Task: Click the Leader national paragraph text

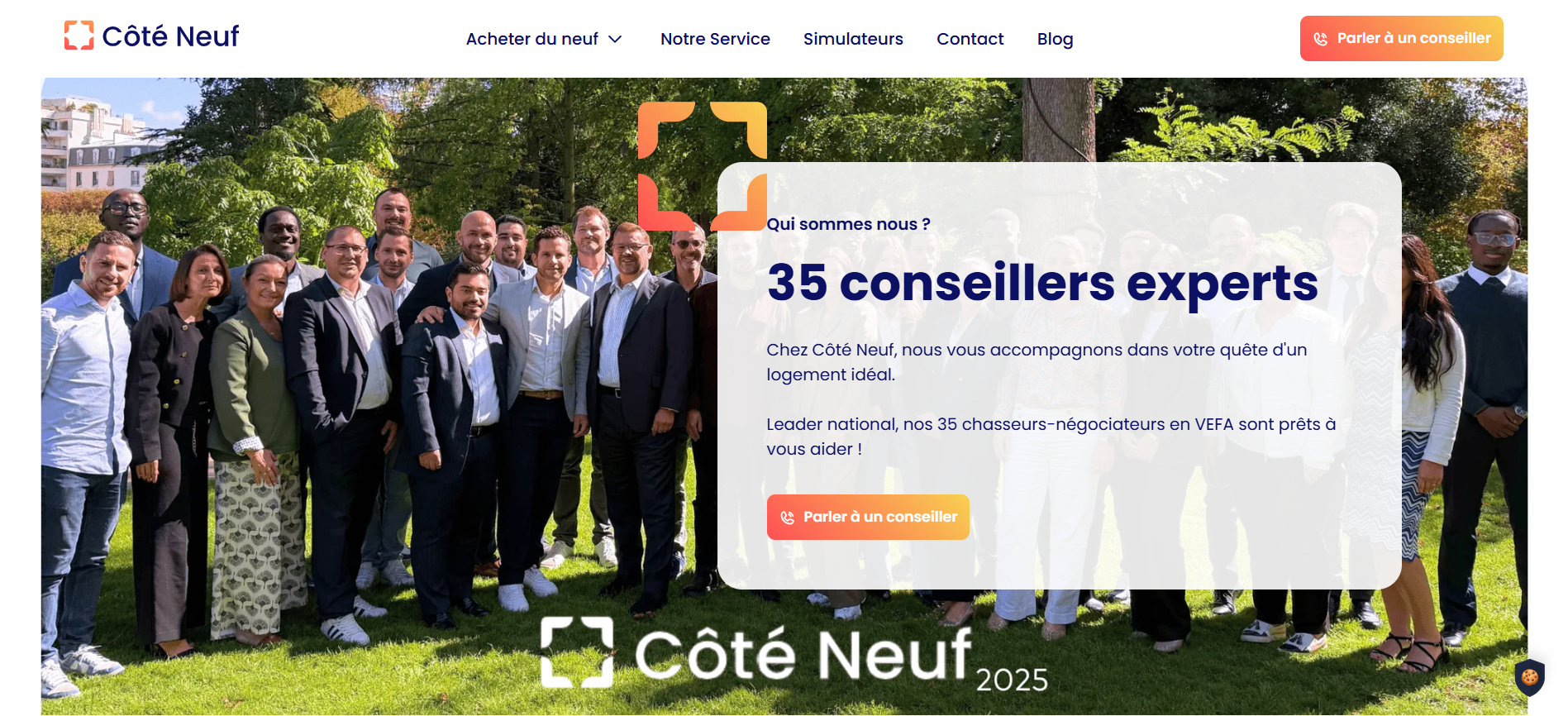Action: pyautogui.click(x=1051, y=437)
